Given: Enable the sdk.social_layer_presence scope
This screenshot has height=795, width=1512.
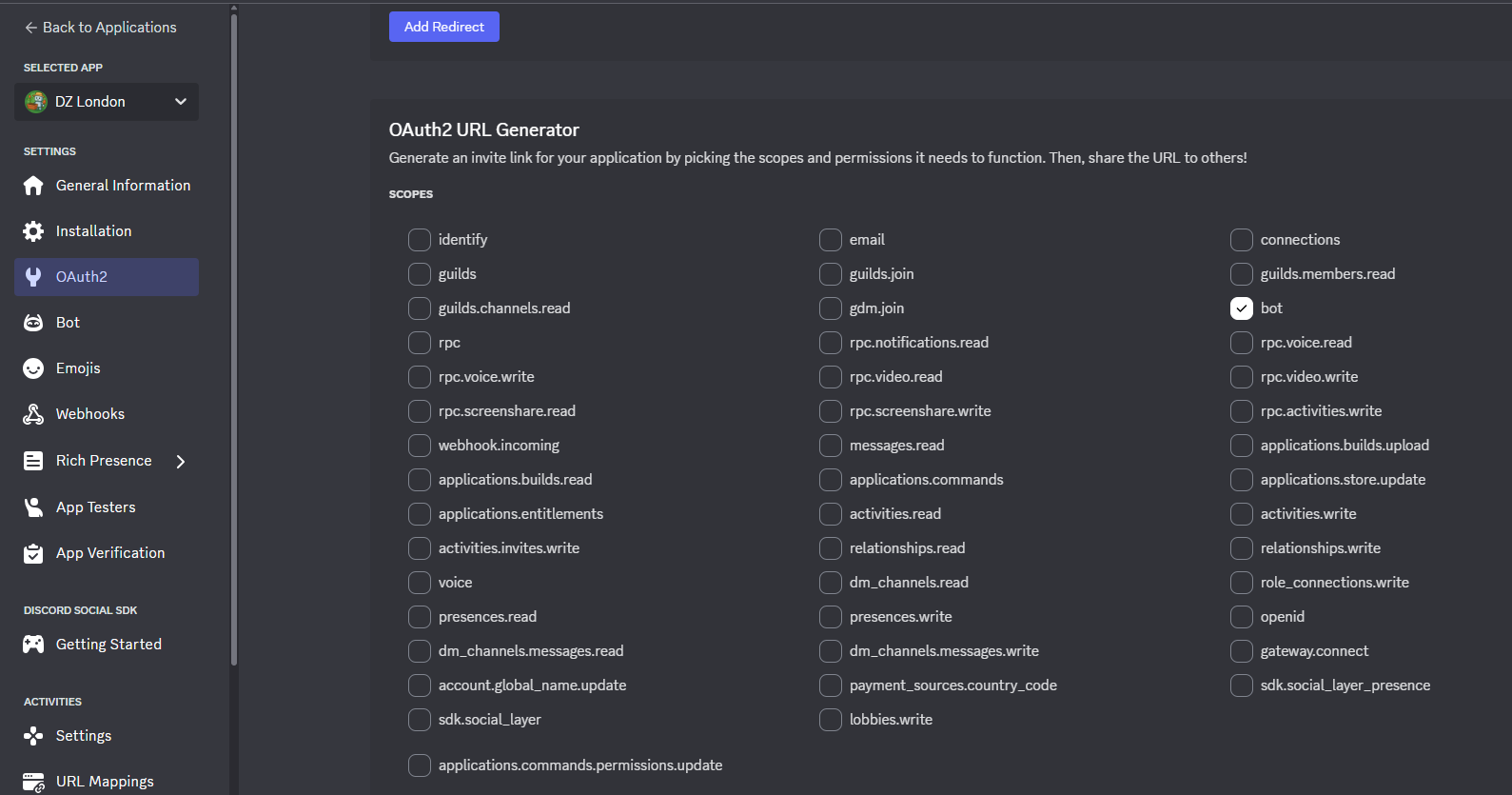Looking at the screenshot, I should click(x=1242, y=686).
